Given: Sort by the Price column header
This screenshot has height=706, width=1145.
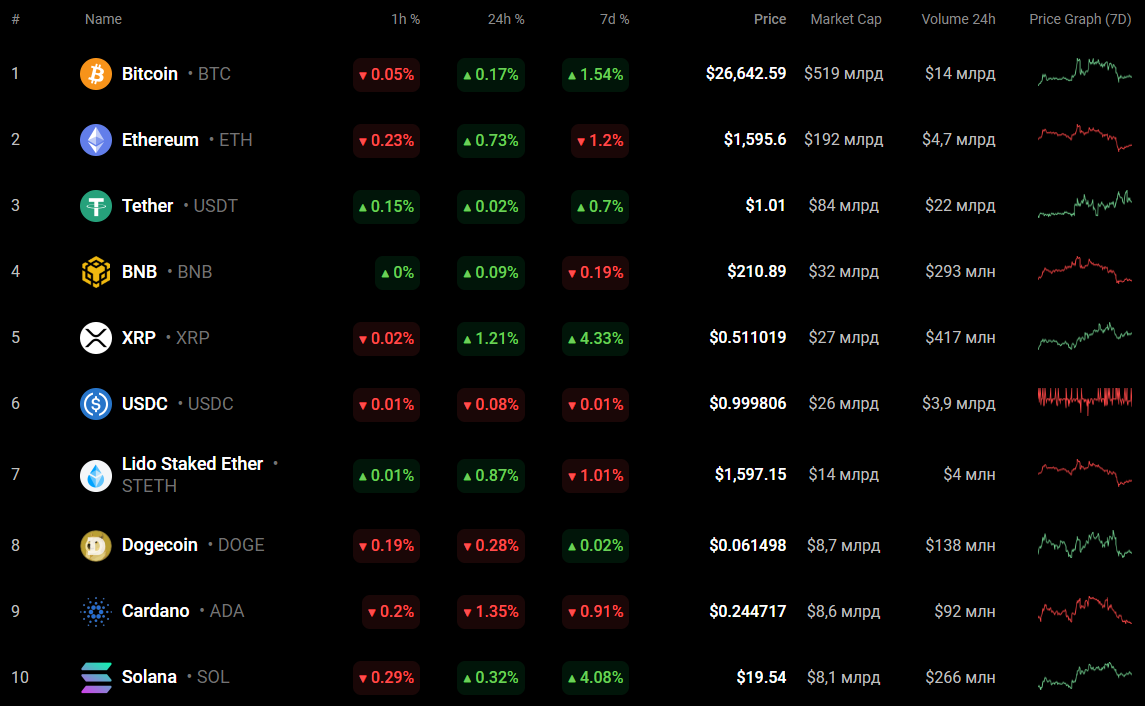Looking at the screenshot, I should [x=769, y=19].
